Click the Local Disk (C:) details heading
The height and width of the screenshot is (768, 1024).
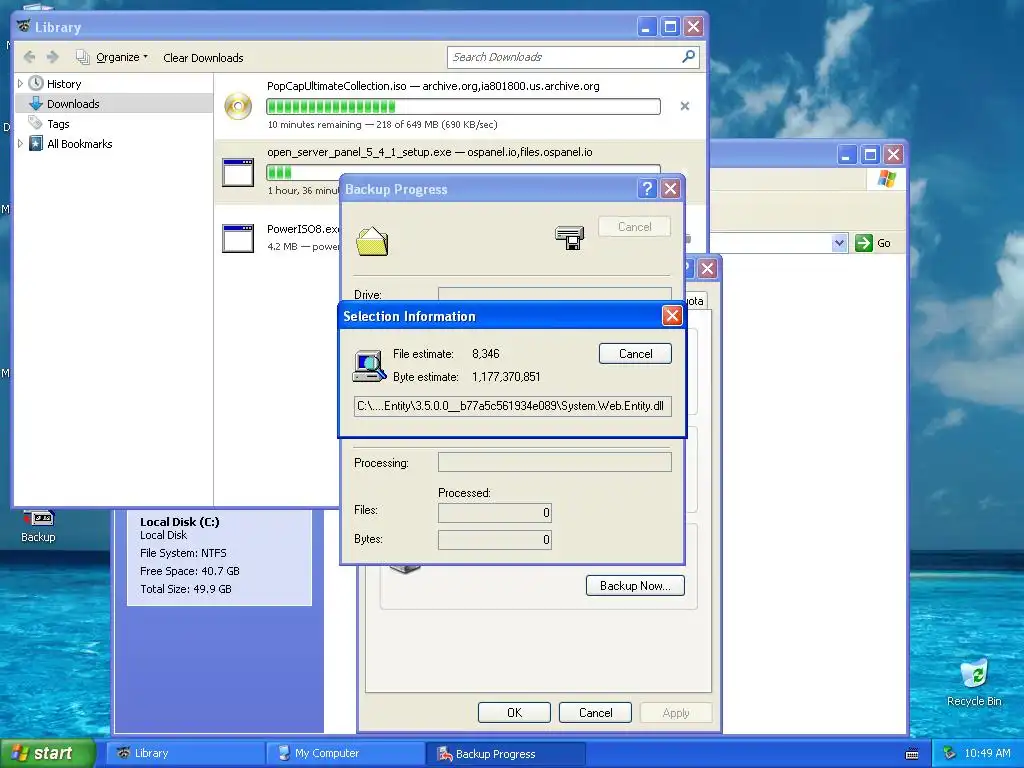(180, 522)
